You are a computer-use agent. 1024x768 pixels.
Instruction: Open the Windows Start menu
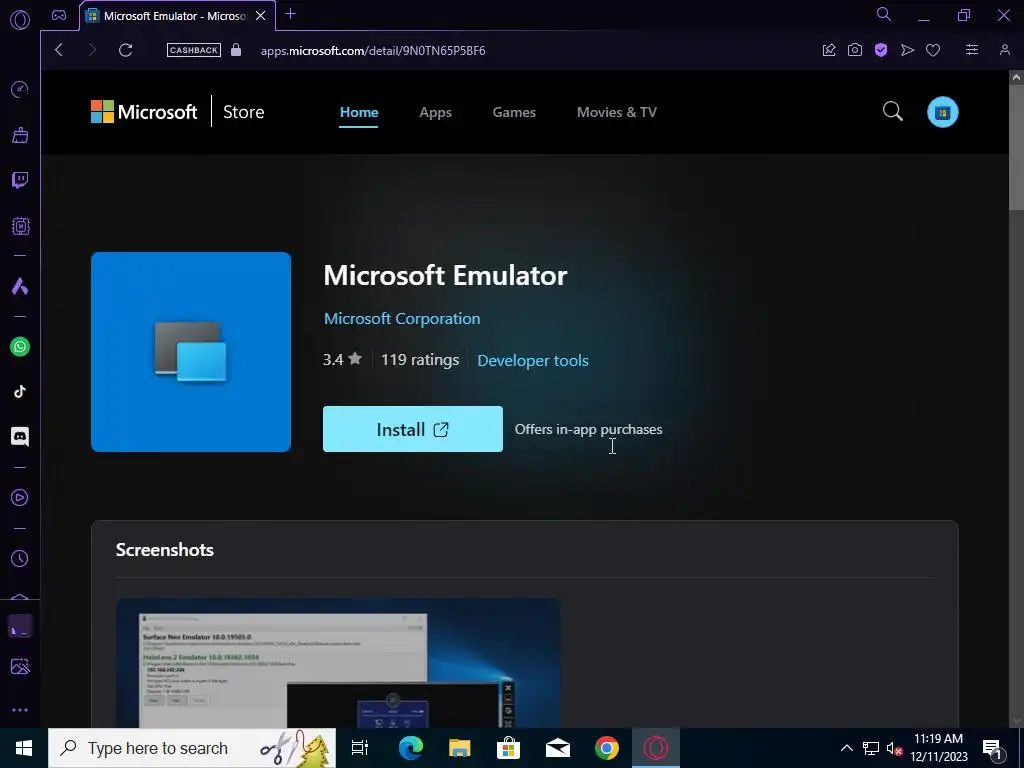(x=24, y=748)
